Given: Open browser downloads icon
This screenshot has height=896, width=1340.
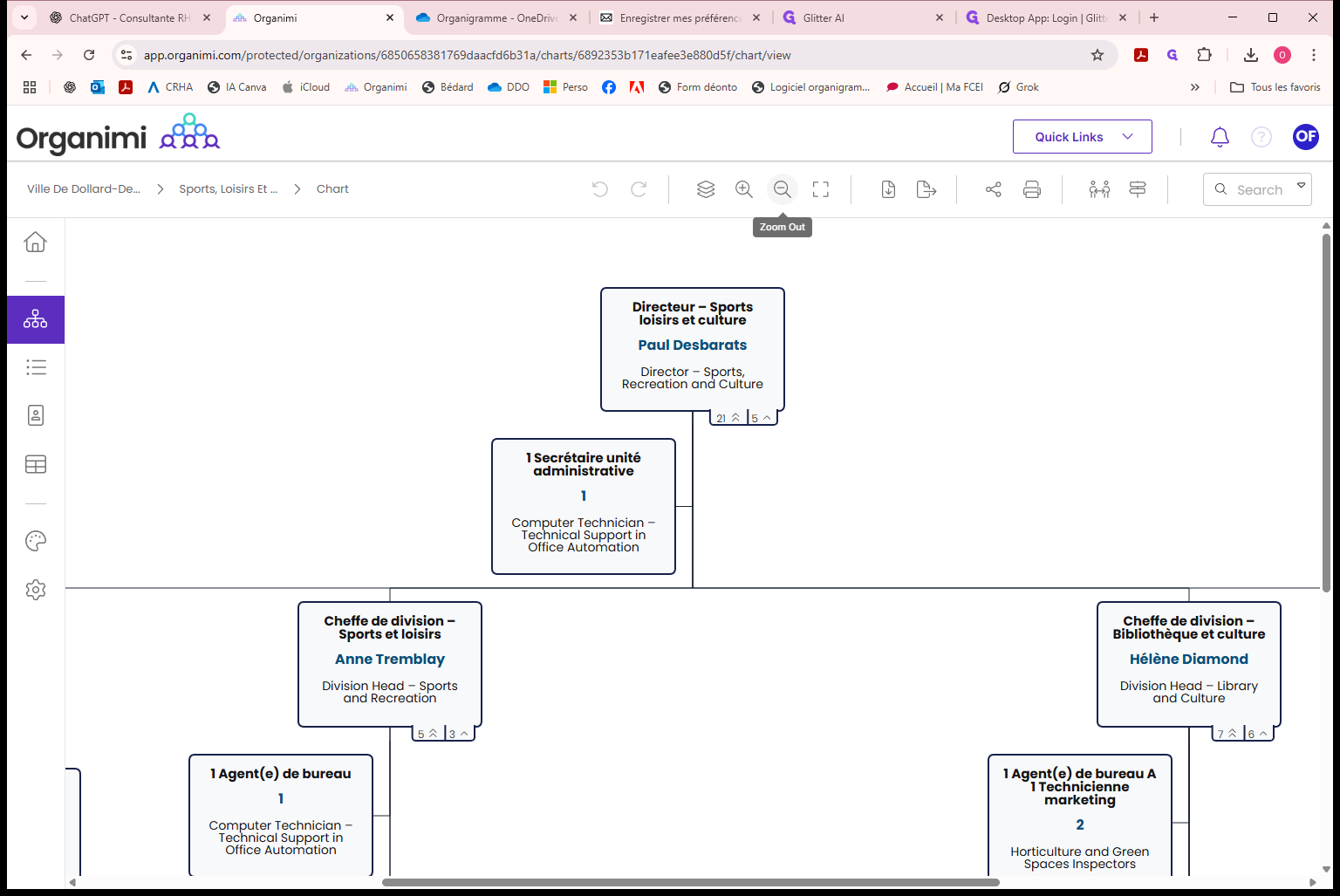Looking at the screenshot, I should 1251,55.
